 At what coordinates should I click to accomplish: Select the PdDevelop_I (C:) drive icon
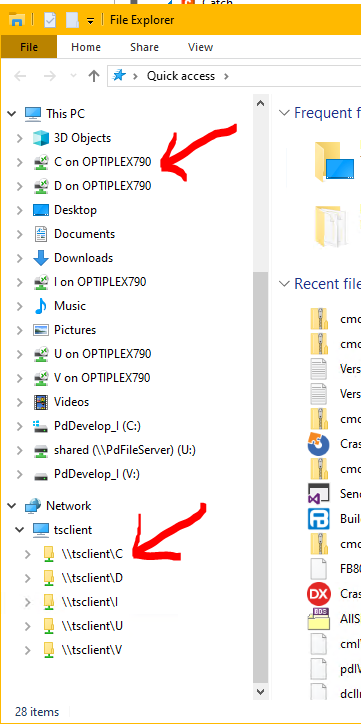click(41, 426)
